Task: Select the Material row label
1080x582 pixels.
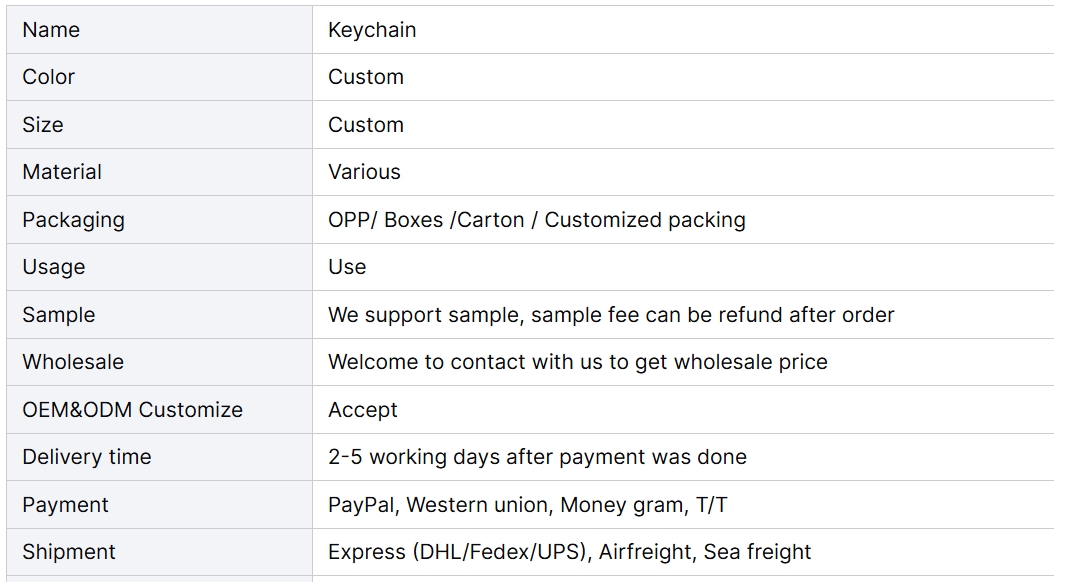Action: coord(62,172)
